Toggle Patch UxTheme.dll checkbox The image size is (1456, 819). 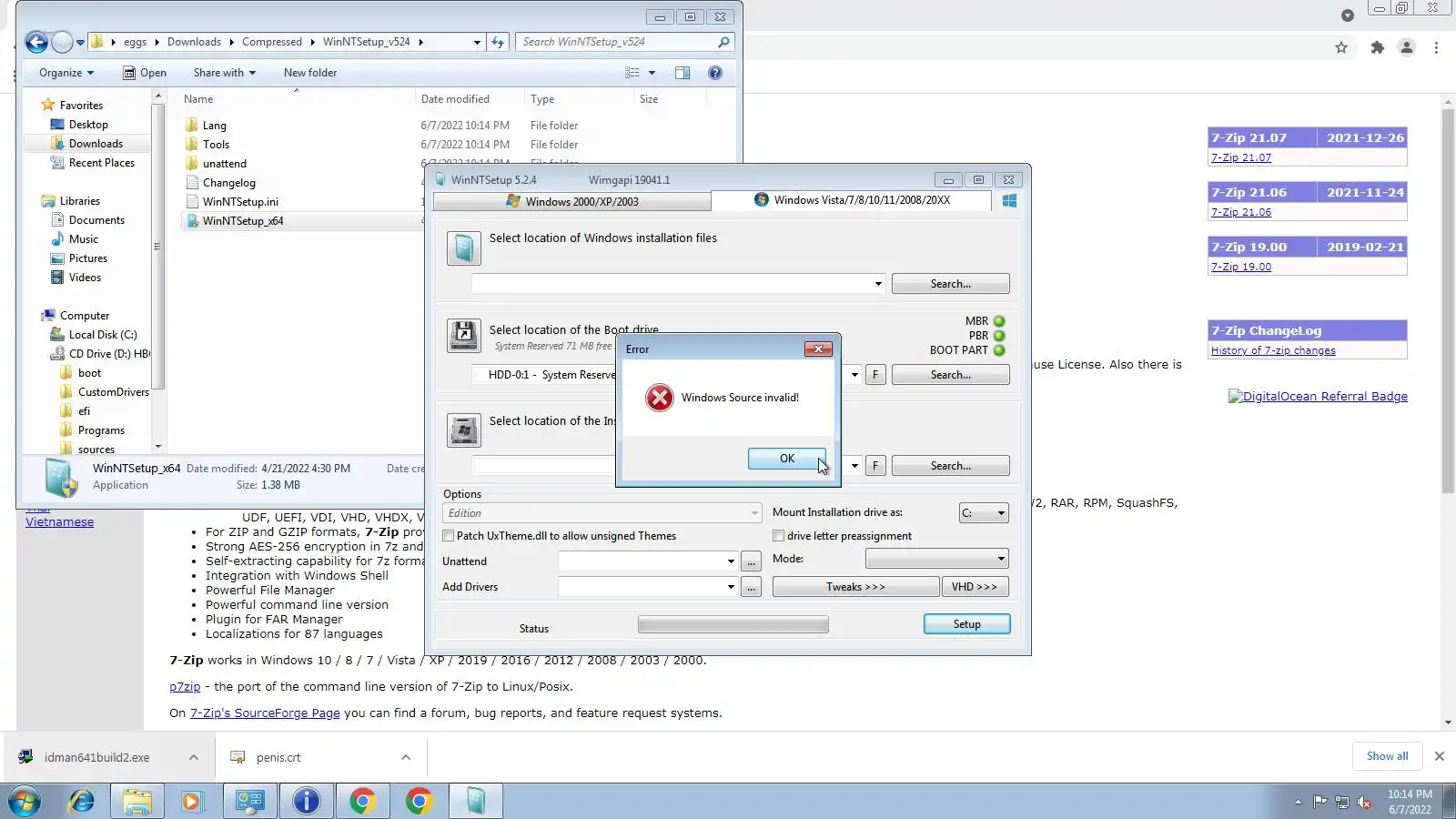[448, 536]
